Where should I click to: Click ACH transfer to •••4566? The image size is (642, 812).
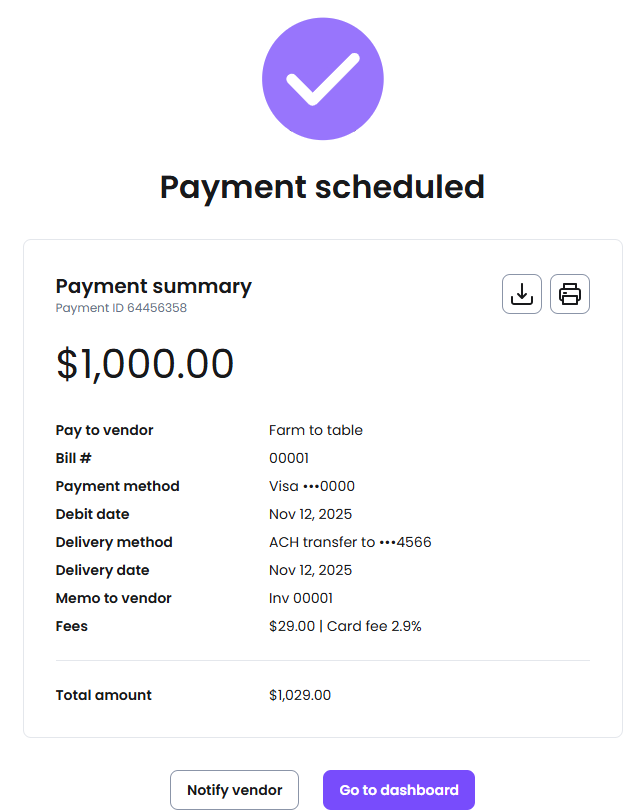coord(350,542)
